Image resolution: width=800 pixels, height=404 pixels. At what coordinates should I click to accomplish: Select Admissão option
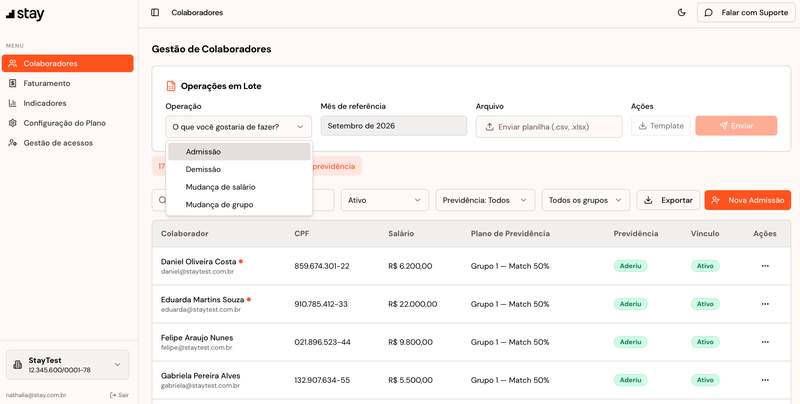(239, 152)
